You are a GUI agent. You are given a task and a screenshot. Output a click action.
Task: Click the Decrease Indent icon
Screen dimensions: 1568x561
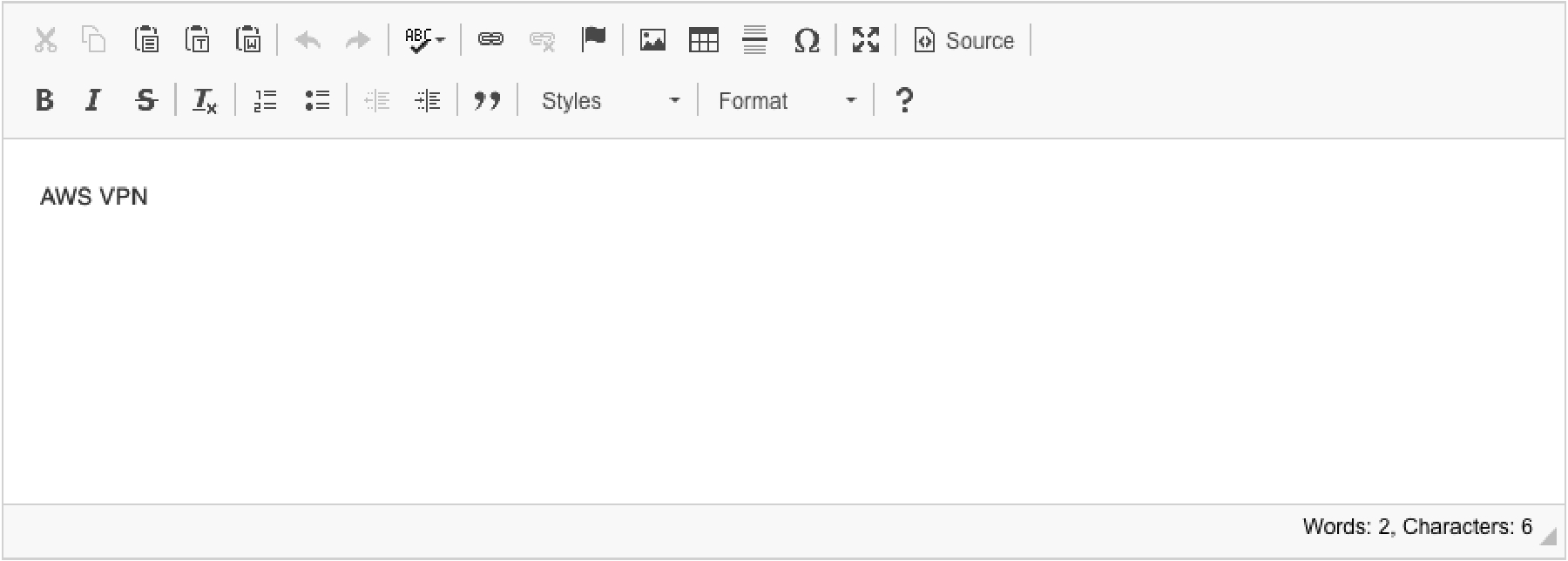[376, 101]
